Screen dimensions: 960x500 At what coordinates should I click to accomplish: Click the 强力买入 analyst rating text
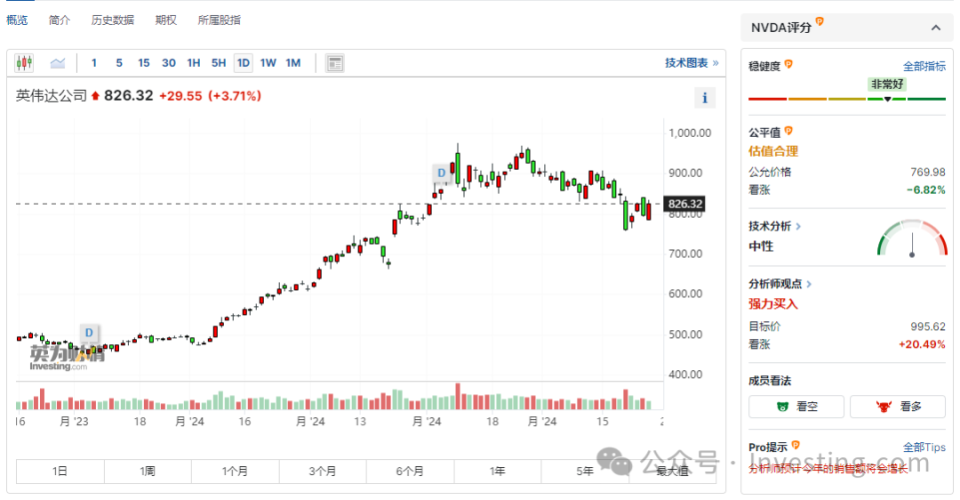(x=773, y=304)
